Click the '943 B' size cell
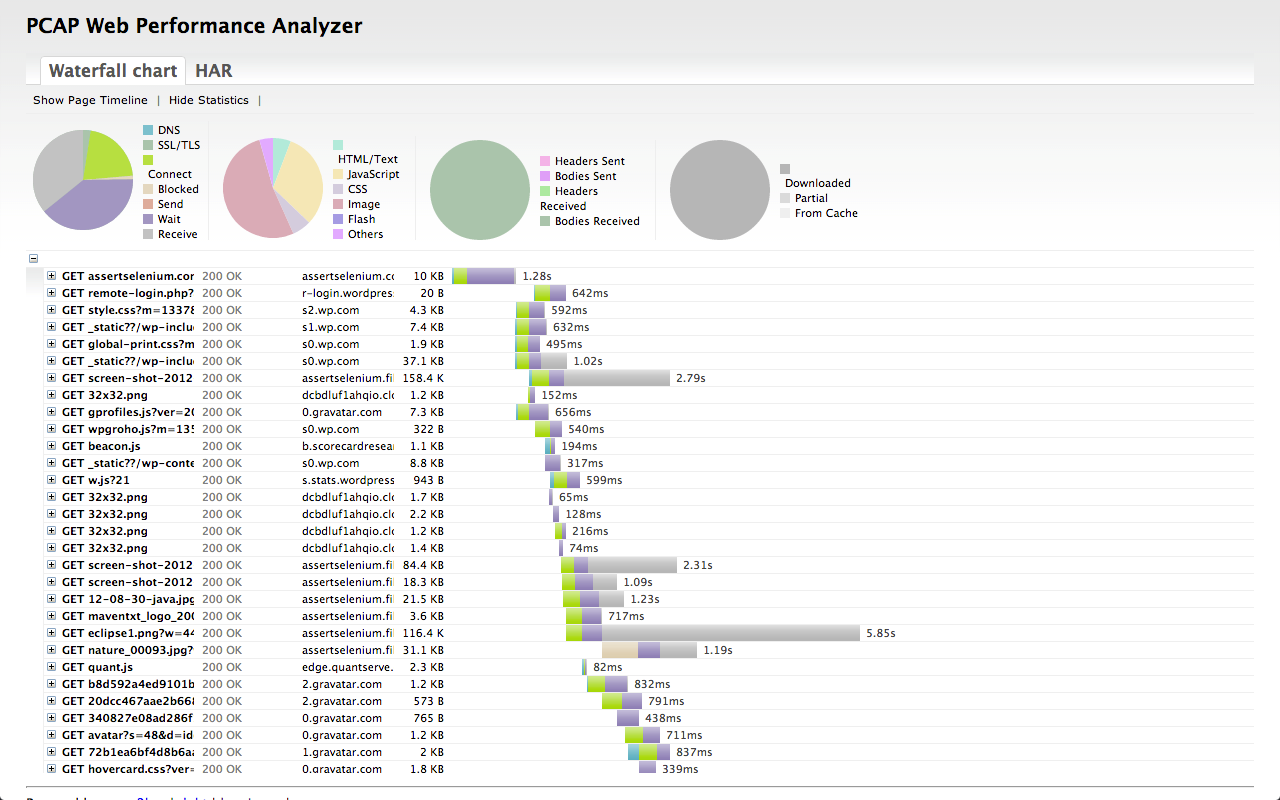This screenshot has height=800, width=1280. [x=428, y=480]
